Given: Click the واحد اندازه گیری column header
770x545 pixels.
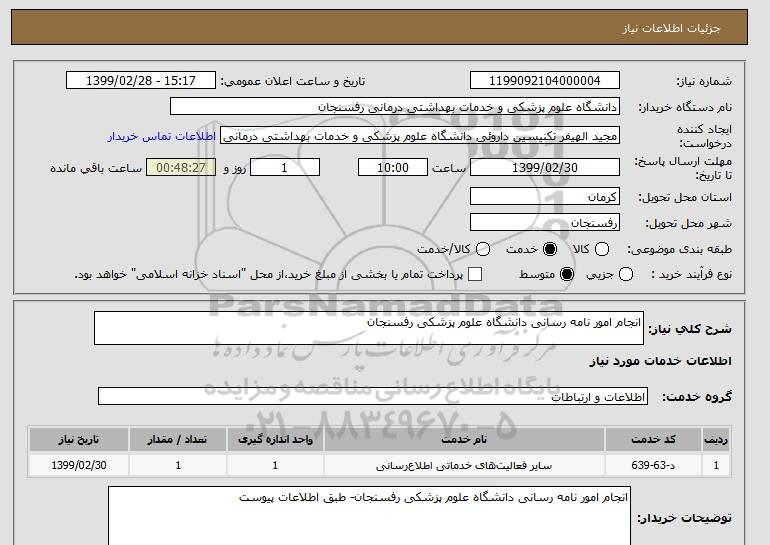Looking at the screenshot, I should pyautogui.click(x=275, y=439).
